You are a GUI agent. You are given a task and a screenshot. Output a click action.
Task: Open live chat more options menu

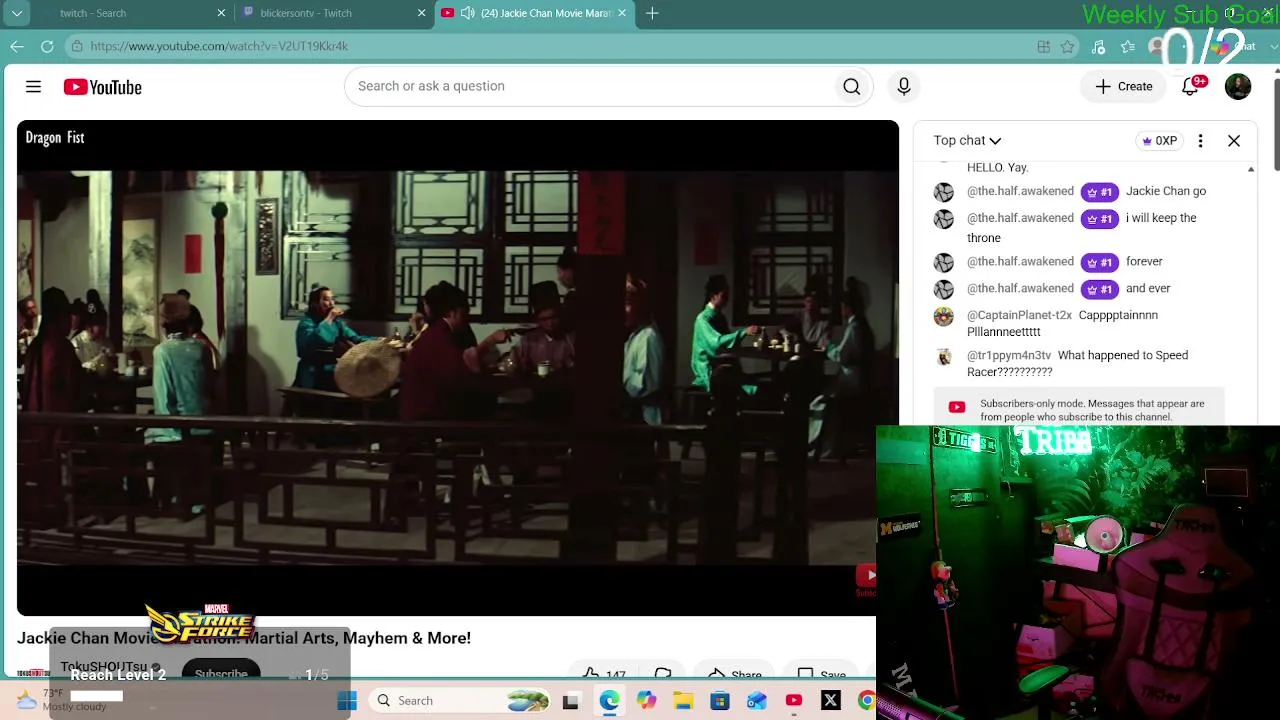tap(1200, 141)
